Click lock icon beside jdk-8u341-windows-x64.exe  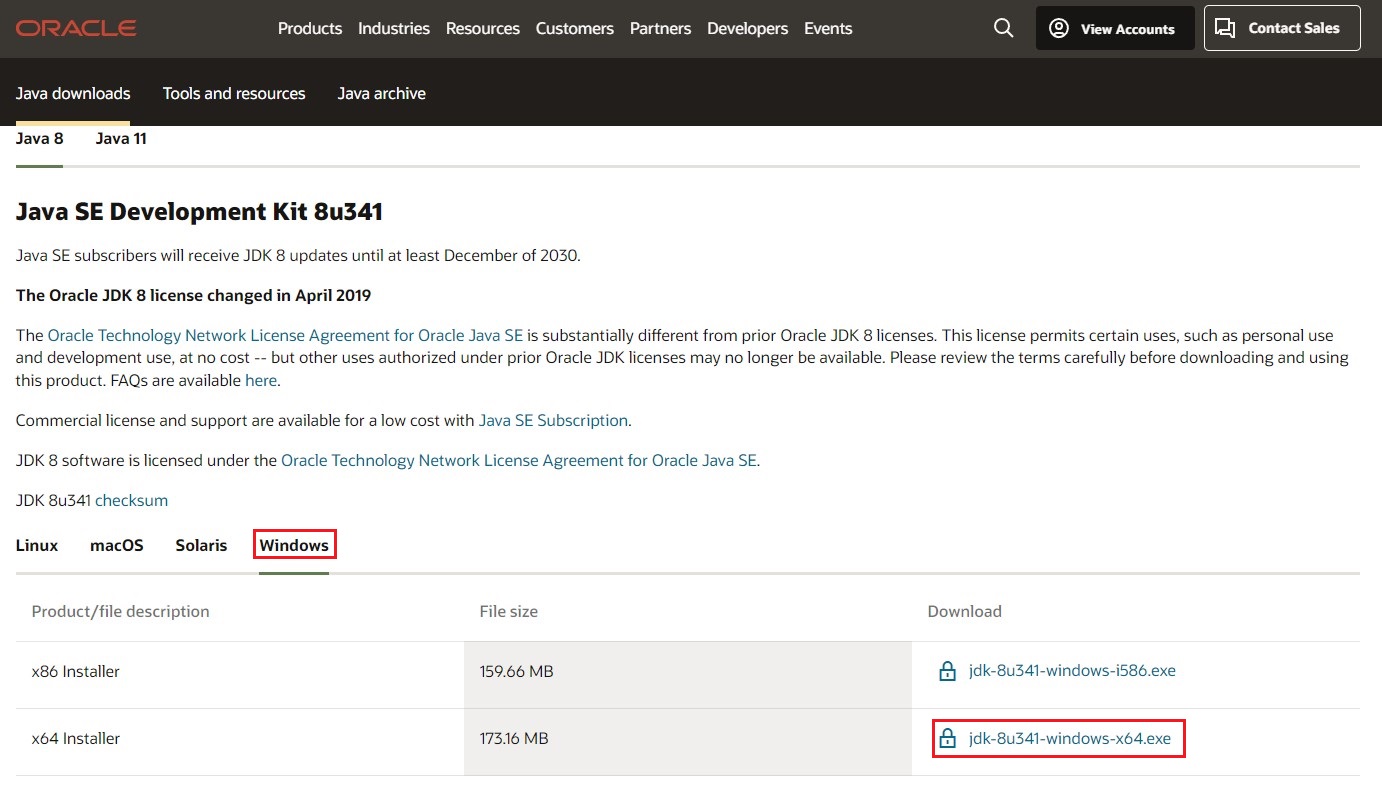947,740
